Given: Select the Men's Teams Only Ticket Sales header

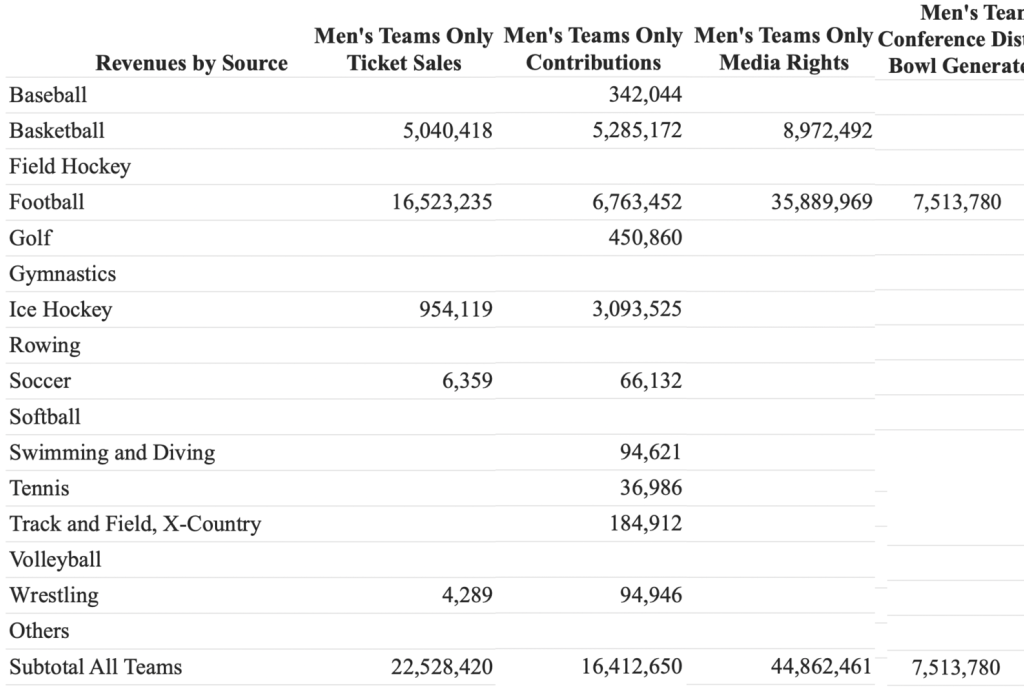Looking at the screenshot, I should pyautogui.click(x=404, y=50).
